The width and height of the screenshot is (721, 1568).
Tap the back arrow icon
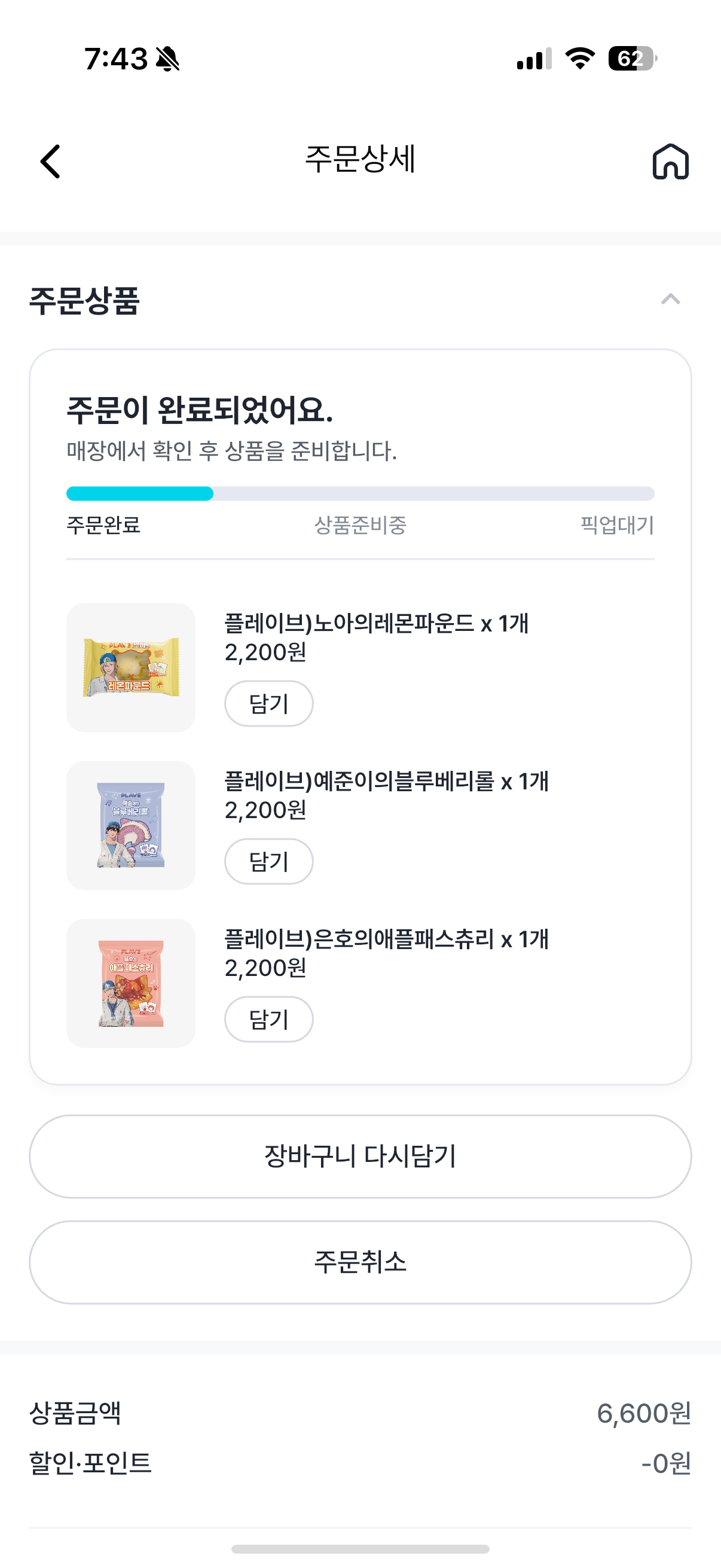pos(50,161)
